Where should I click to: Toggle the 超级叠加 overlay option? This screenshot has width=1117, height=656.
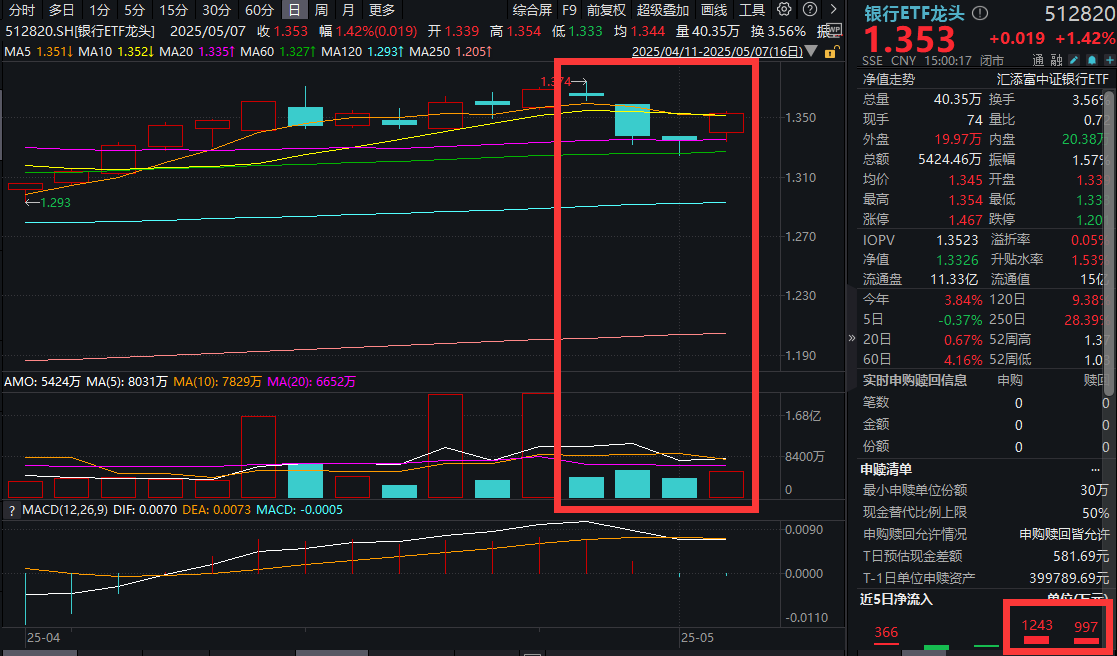point(663,10)
